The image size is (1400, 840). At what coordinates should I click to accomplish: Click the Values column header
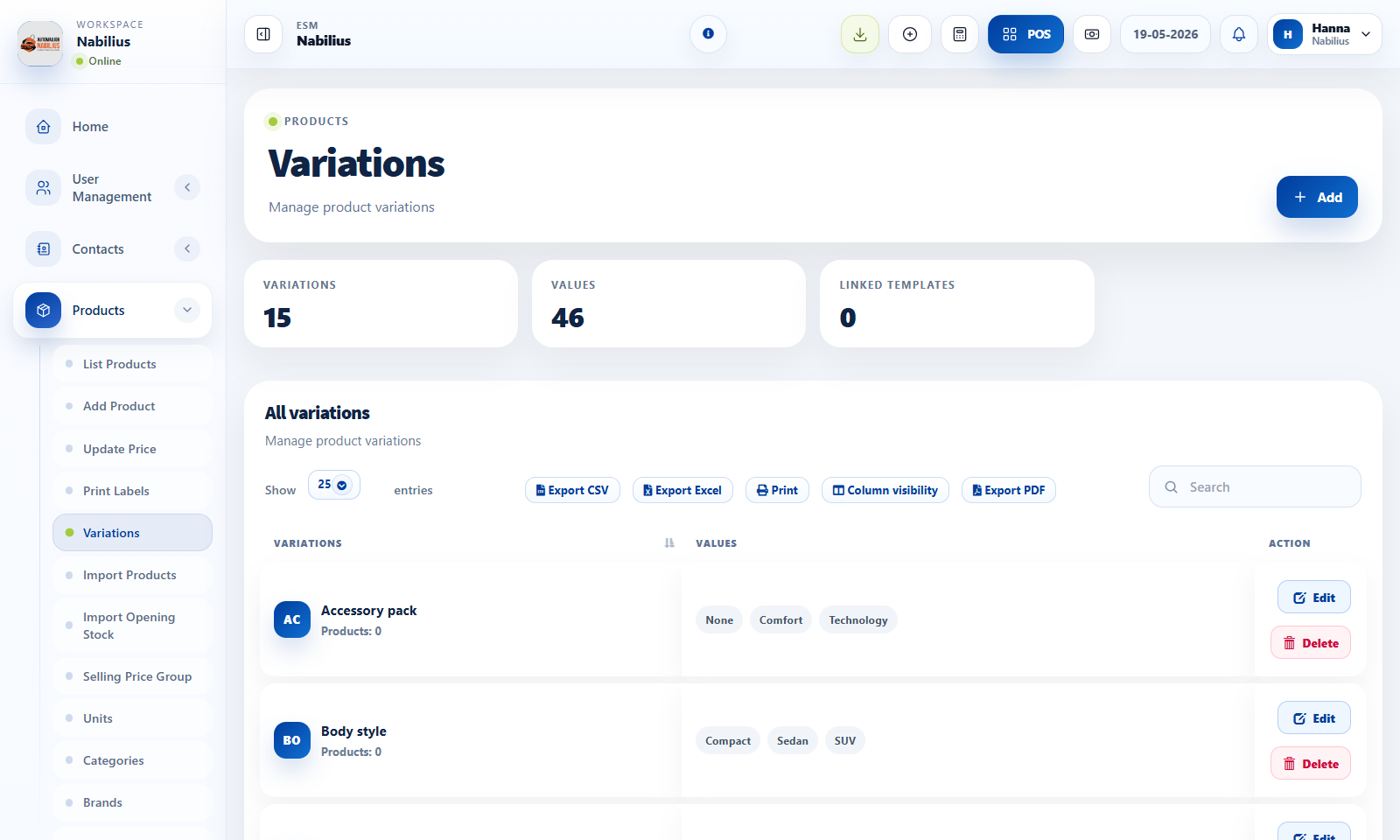tap(717, 543)
